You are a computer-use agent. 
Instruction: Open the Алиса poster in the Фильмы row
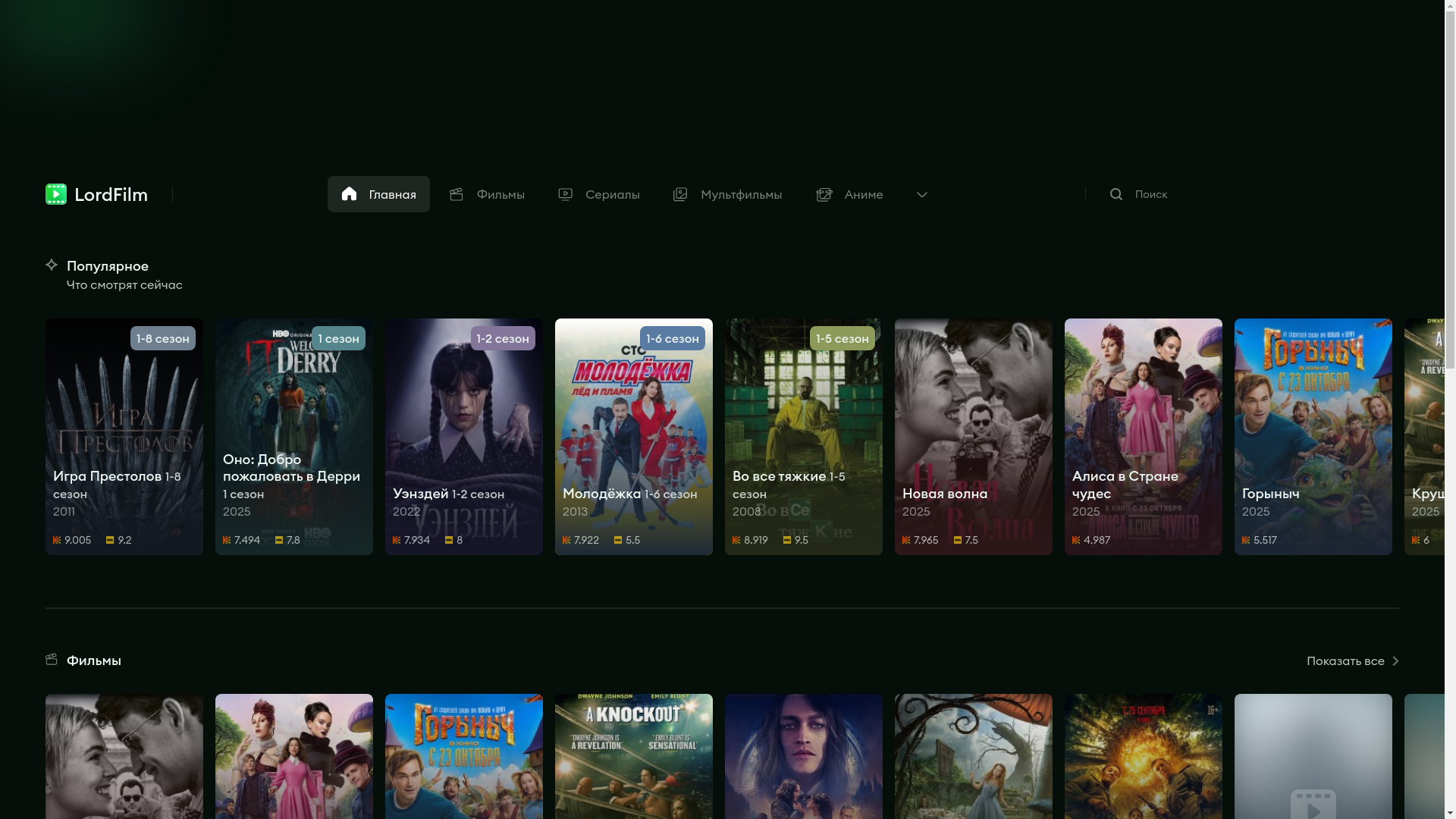(294, 756)
